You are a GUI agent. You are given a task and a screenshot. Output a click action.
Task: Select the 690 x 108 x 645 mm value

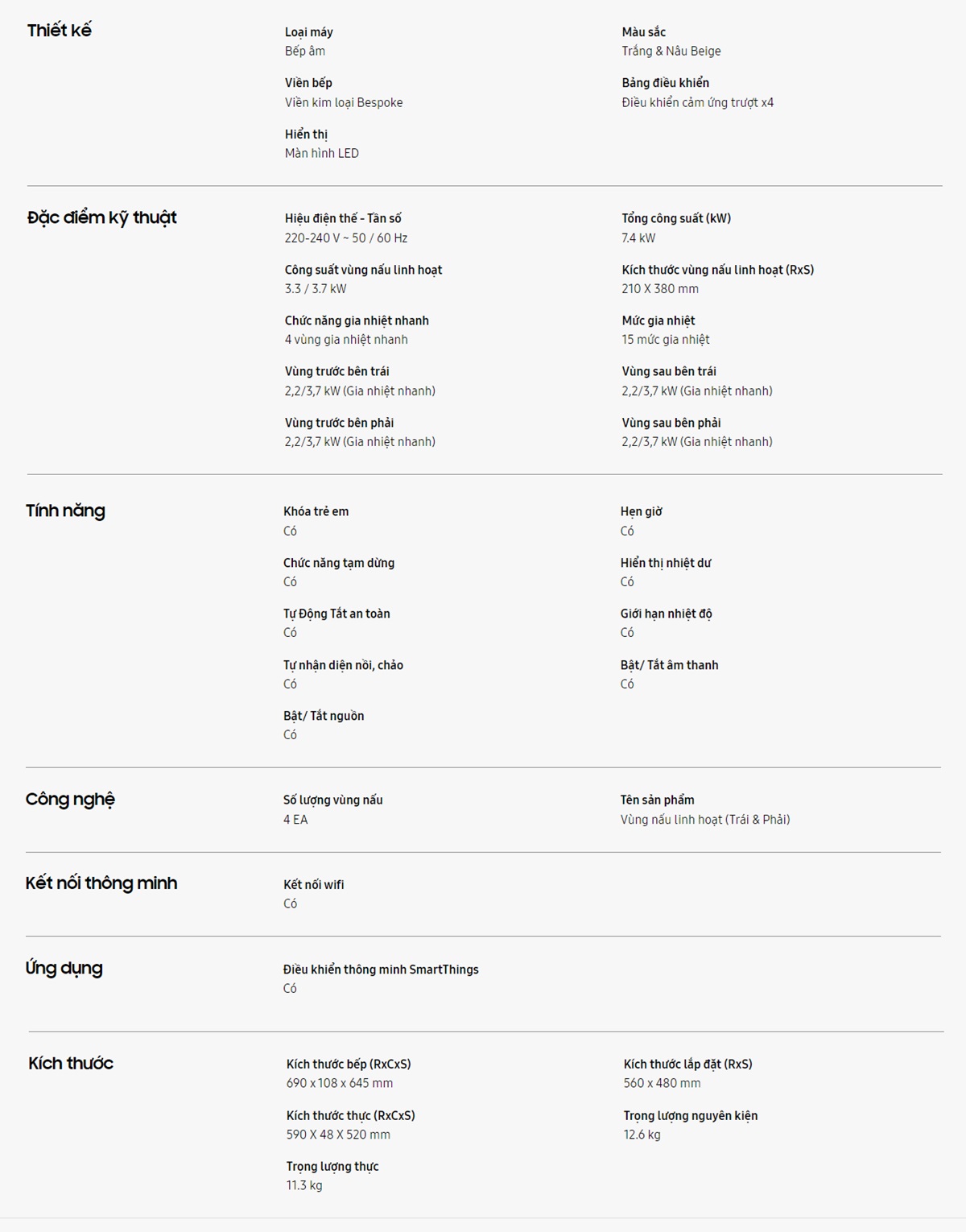339,1083
